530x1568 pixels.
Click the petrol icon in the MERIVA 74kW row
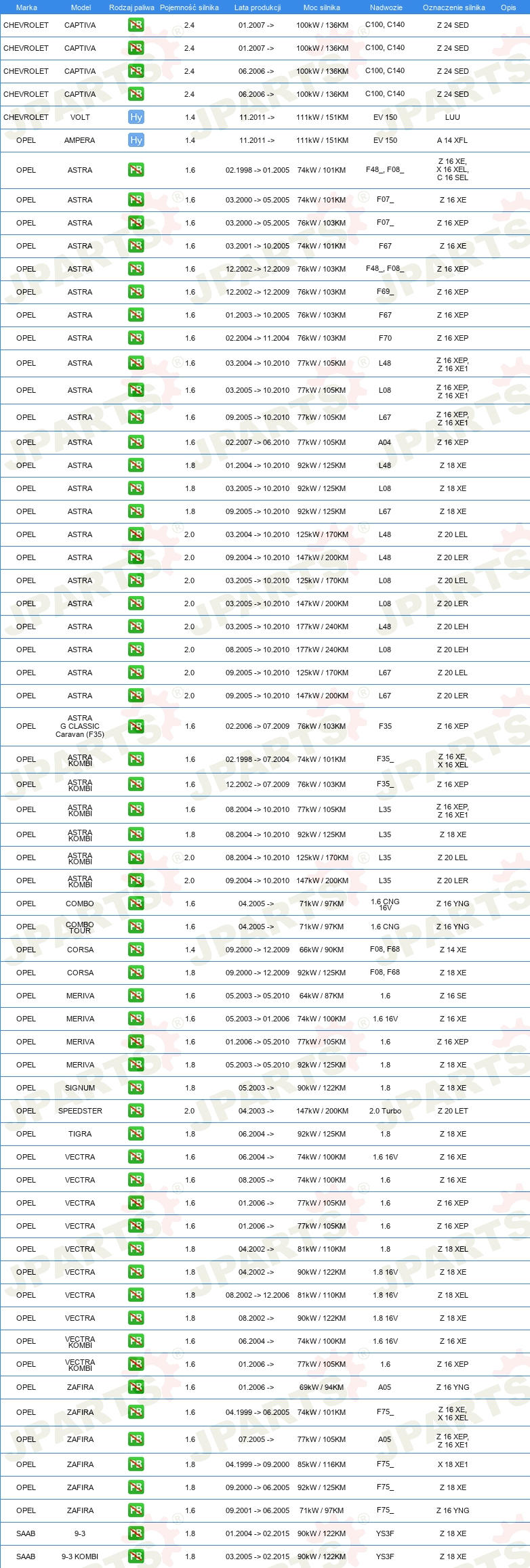pos(136,1019)
